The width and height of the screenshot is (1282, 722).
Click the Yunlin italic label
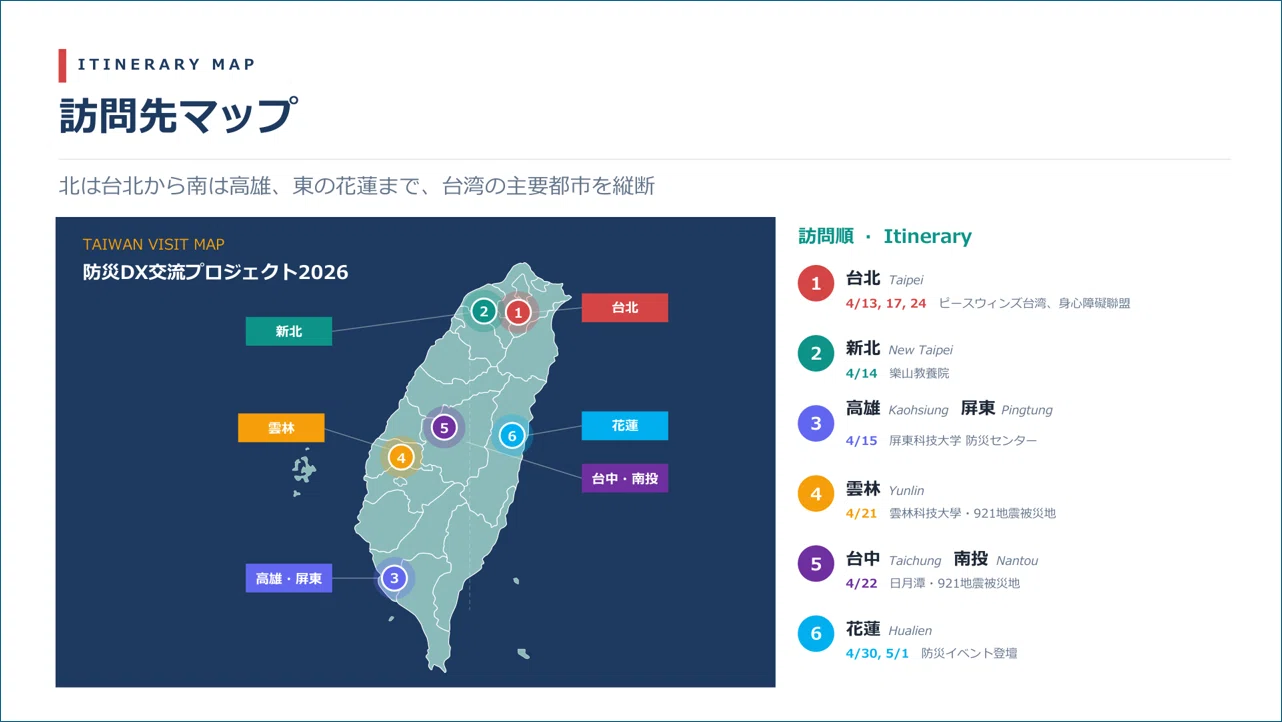point(906,490)
